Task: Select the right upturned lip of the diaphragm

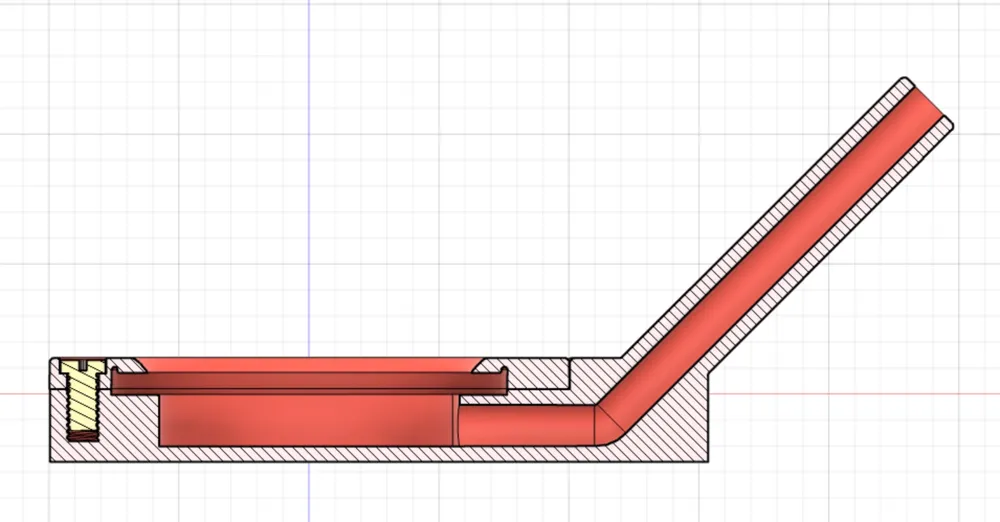Action: [x=504, y=379]
